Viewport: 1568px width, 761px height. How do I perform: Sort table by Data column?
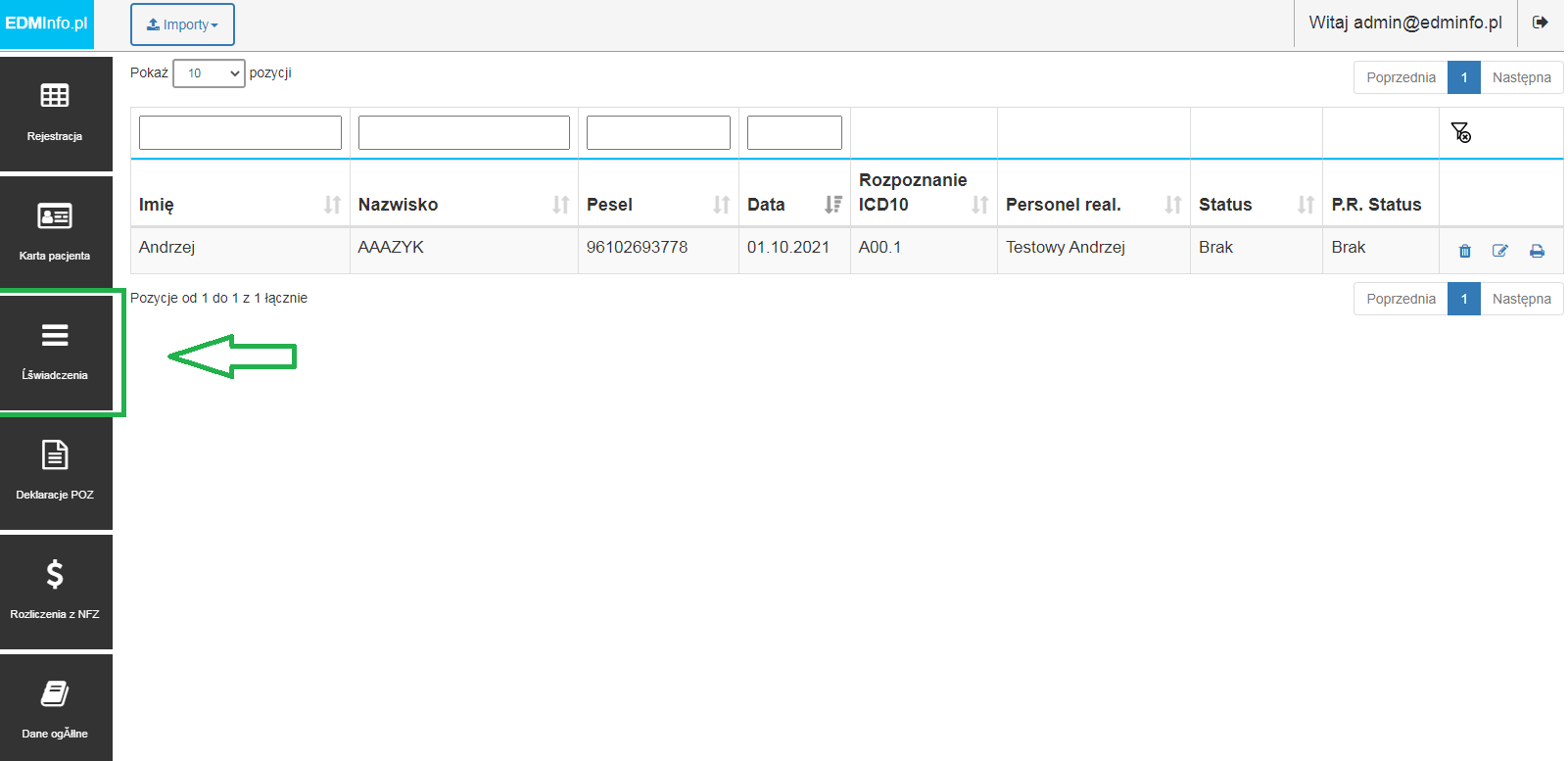pos(794,205)
